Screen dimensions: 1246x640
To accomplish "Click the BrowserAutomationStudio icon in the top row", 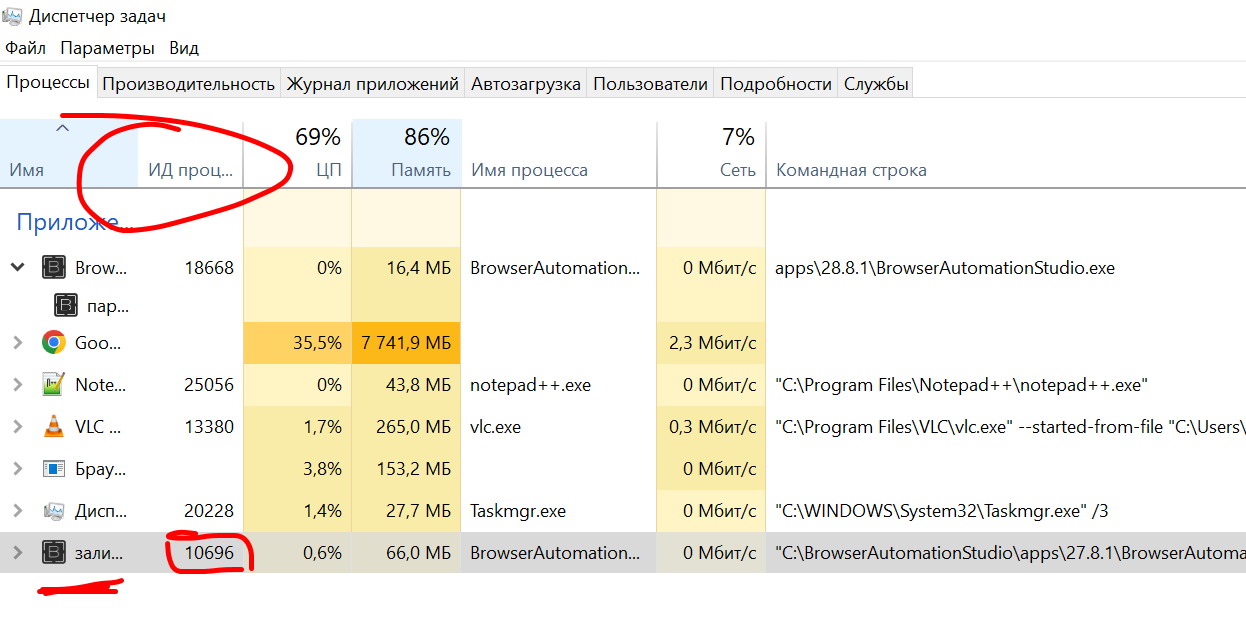I will 53,267.
